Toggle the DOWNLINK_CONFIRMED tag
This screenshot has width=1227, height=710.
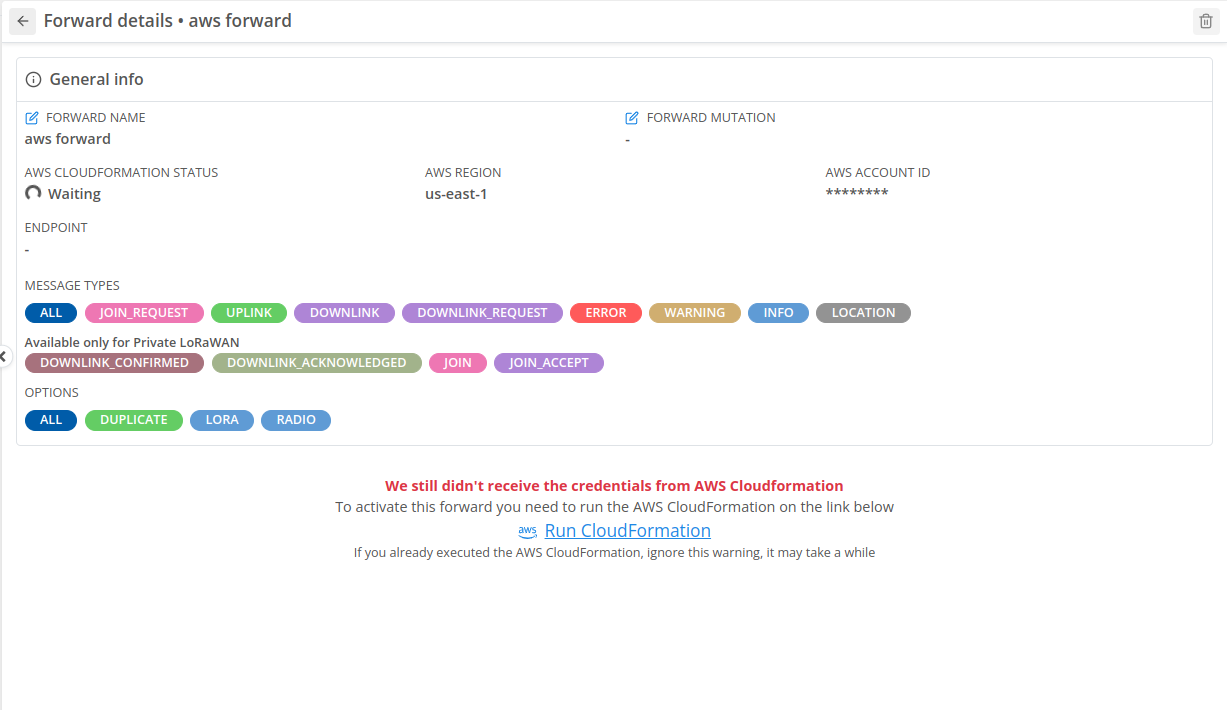pyautogui.click(x=115, y=363)
